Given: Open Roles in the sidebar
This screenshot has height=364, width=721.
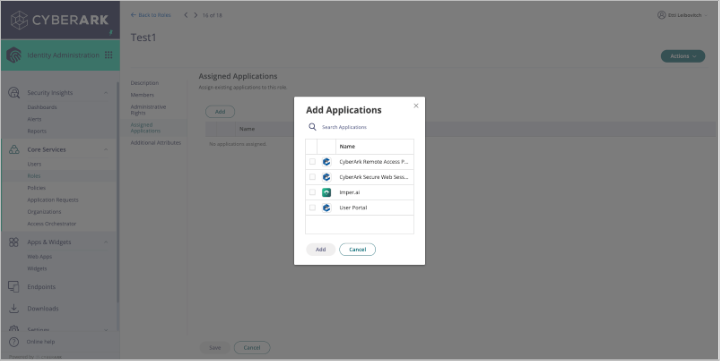Looking at the screenshot, I should pos(34,176).
